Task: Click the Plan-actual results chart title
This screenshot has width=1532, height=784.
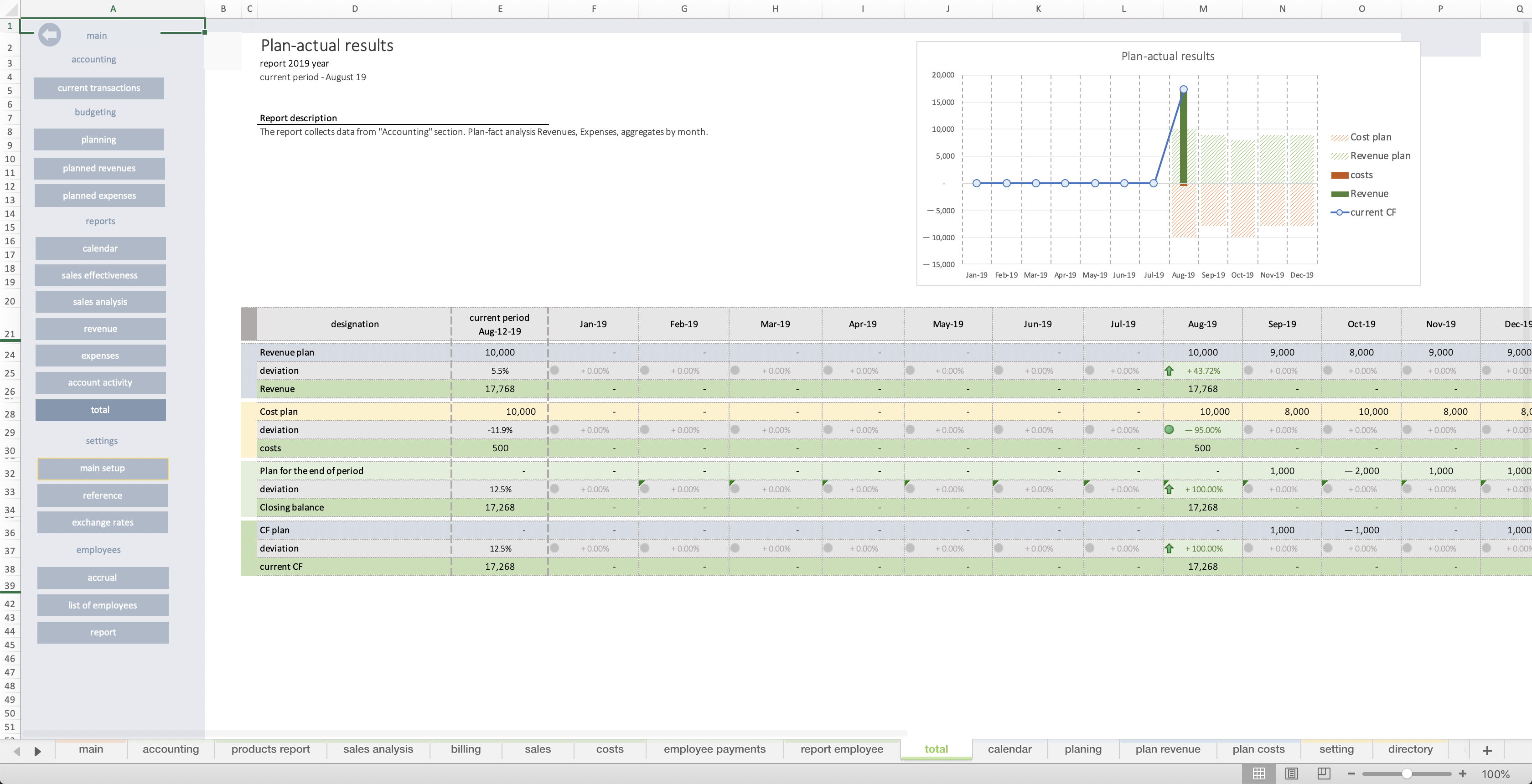Action: point(1167,57)
